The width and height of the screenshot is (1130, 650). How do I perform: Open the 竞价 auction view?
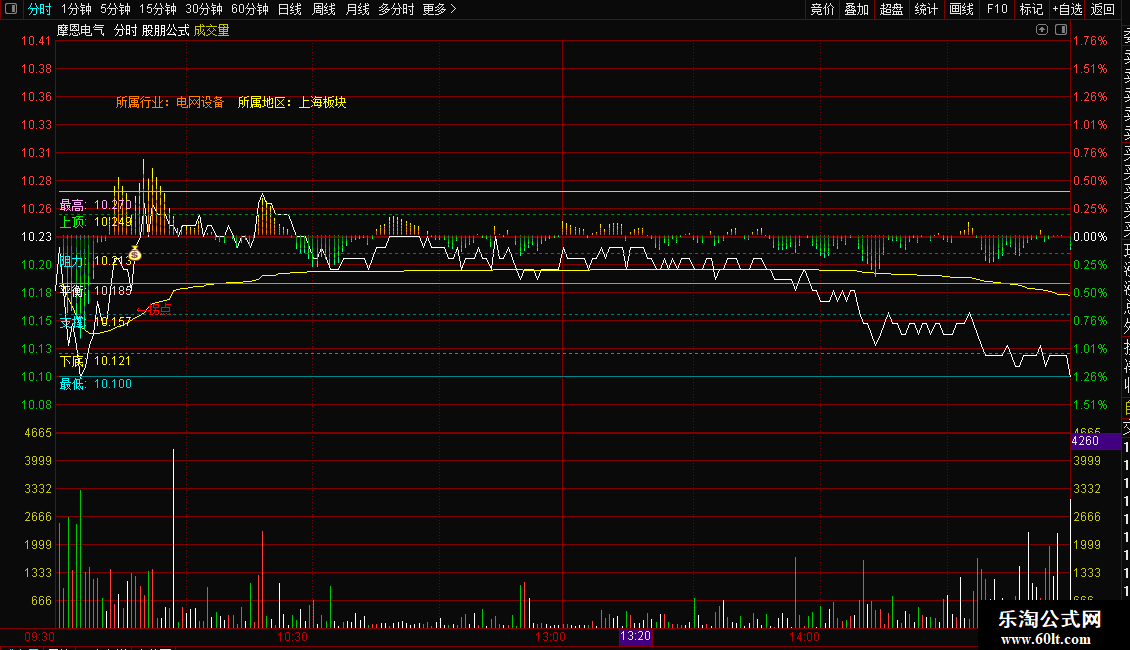click(x=822, y=9)
